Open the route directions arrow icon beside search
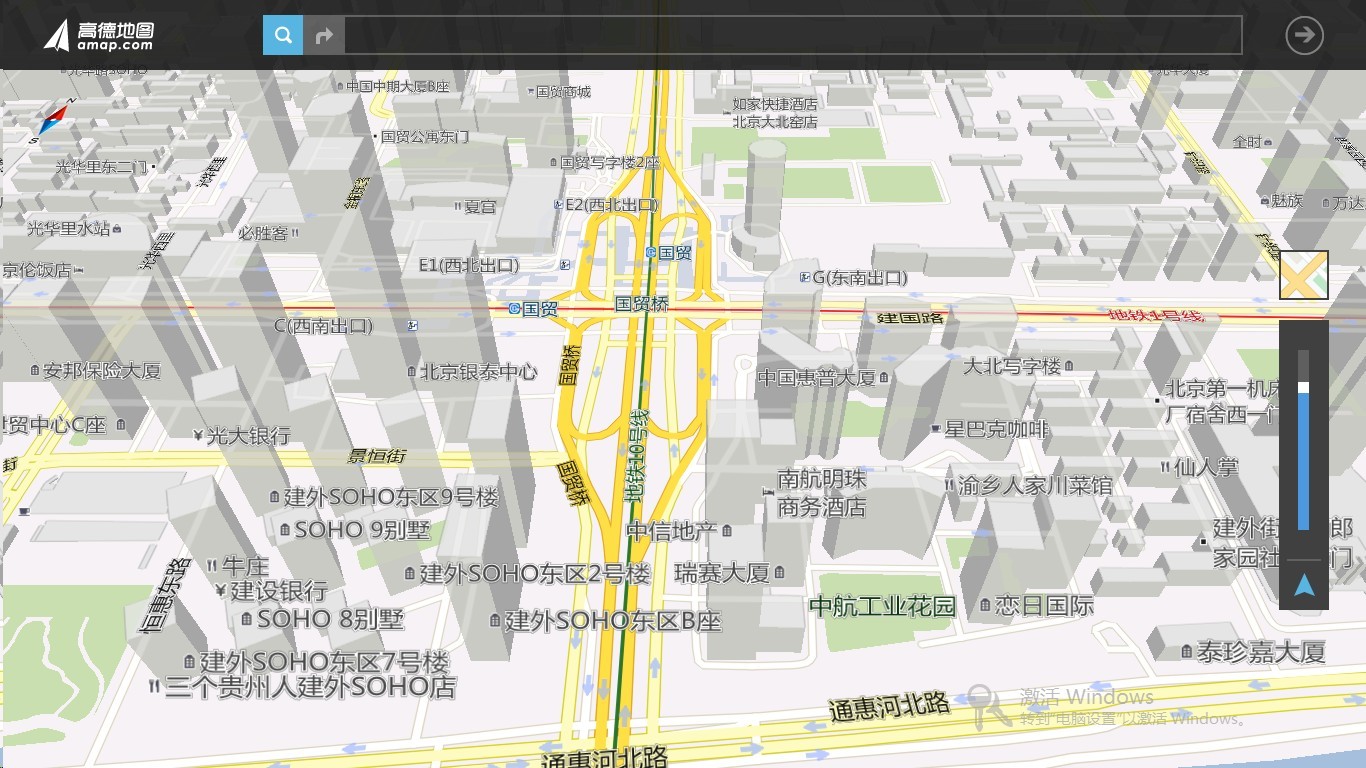 [323, 34]
